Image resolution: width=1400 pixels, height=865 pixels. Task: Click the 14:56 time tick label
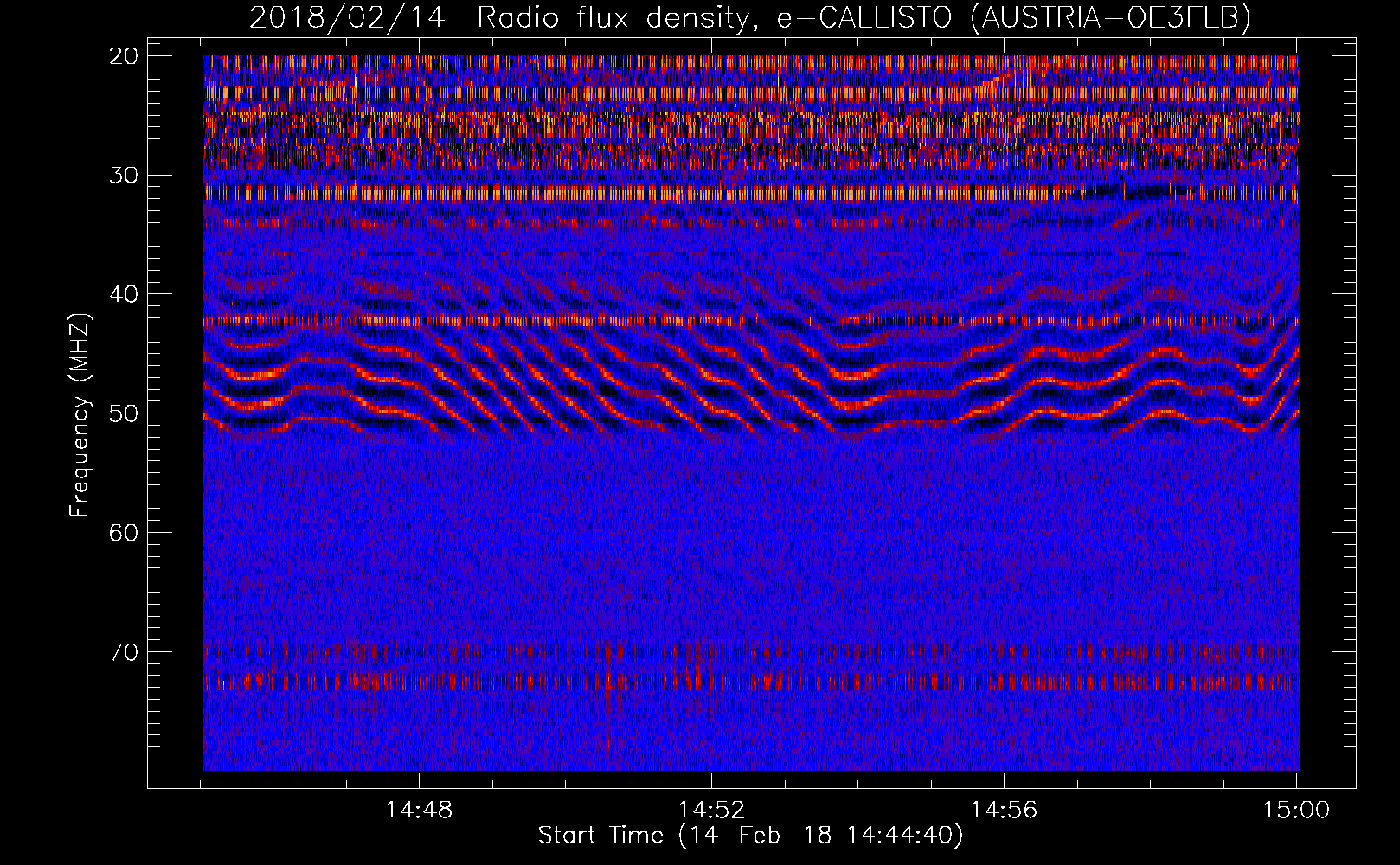1004,811
